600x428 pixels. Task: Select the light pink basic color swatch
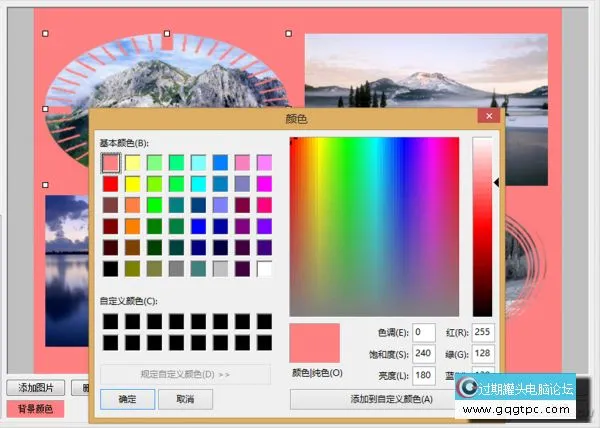pos(243,163)
